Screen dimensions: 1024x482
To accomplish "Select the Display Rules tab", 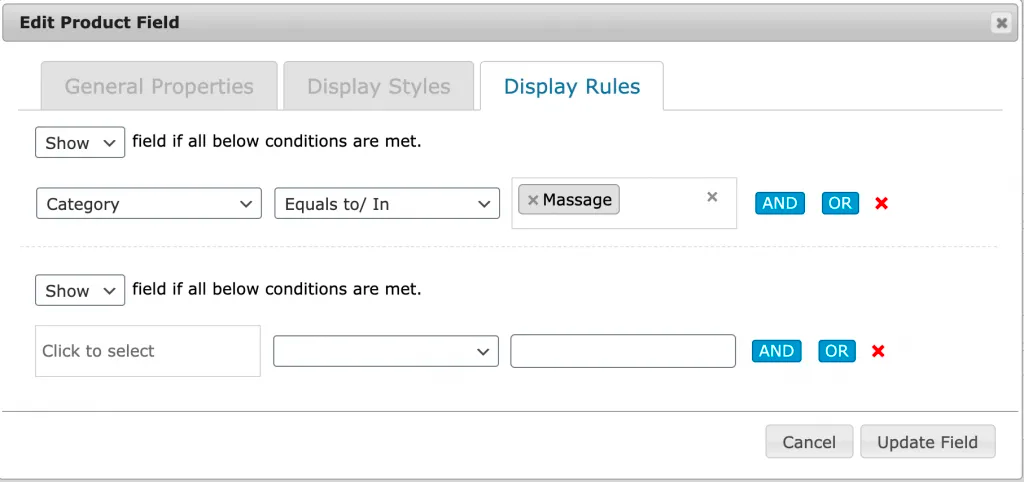I will pyautogui.click(x=572, y=87).
